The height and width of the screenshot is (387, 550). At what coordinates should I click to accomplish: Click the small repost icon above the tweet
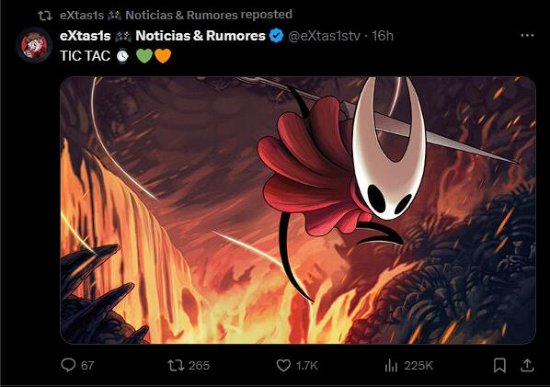[45, 15]
